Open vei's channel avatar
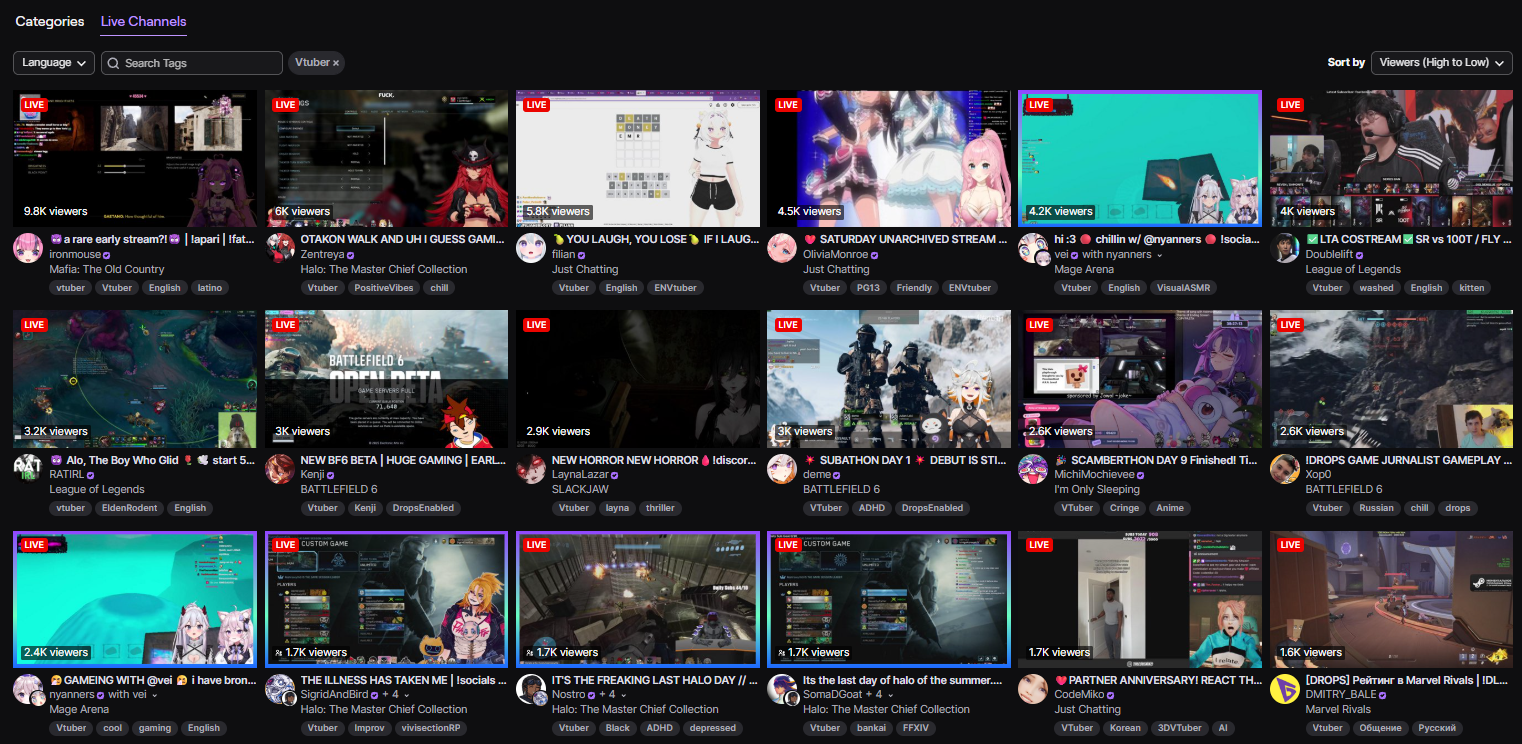 pyautogui.click(x=1033, y=248)
